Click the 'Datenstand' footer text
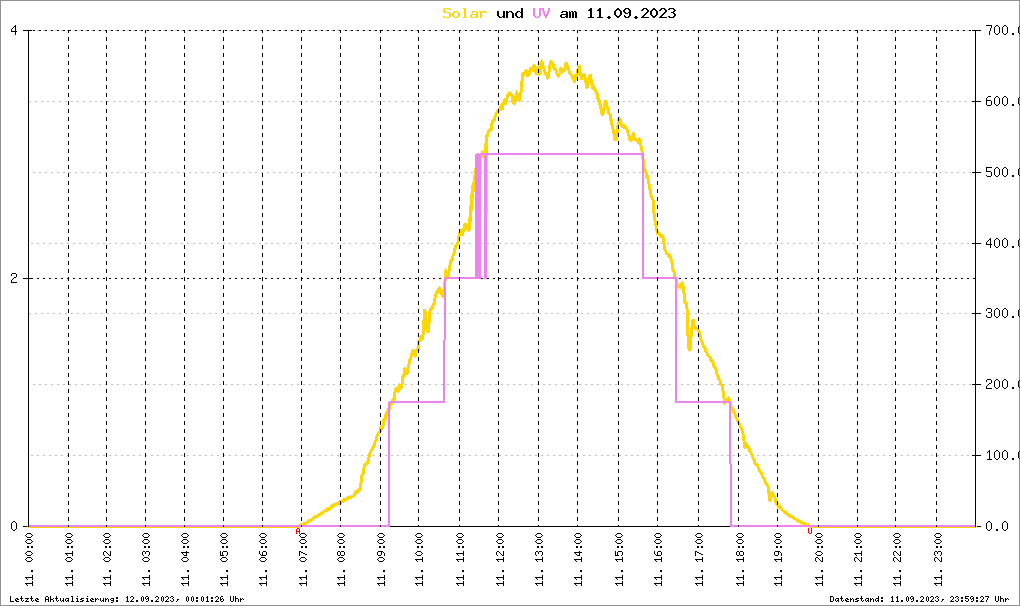The width and height of the screenshot is (1020, 606). [x=919, y=599]
